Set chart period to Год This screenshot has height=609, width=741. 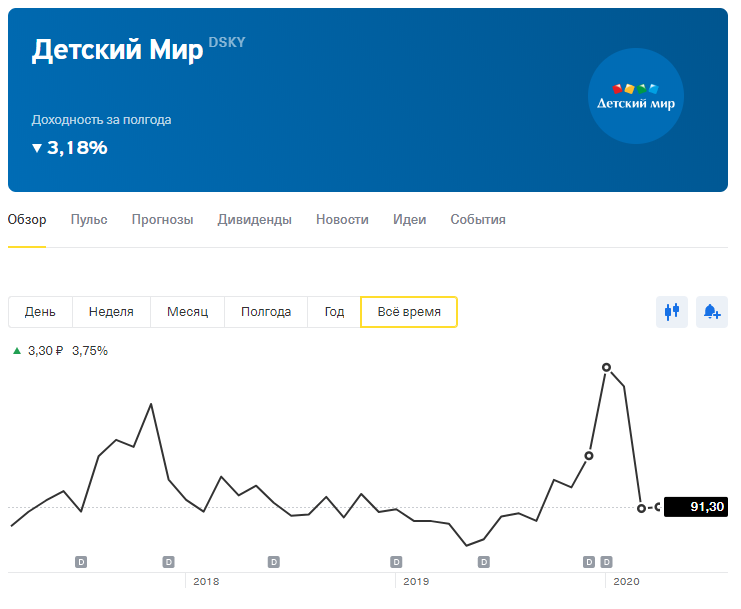334,312
